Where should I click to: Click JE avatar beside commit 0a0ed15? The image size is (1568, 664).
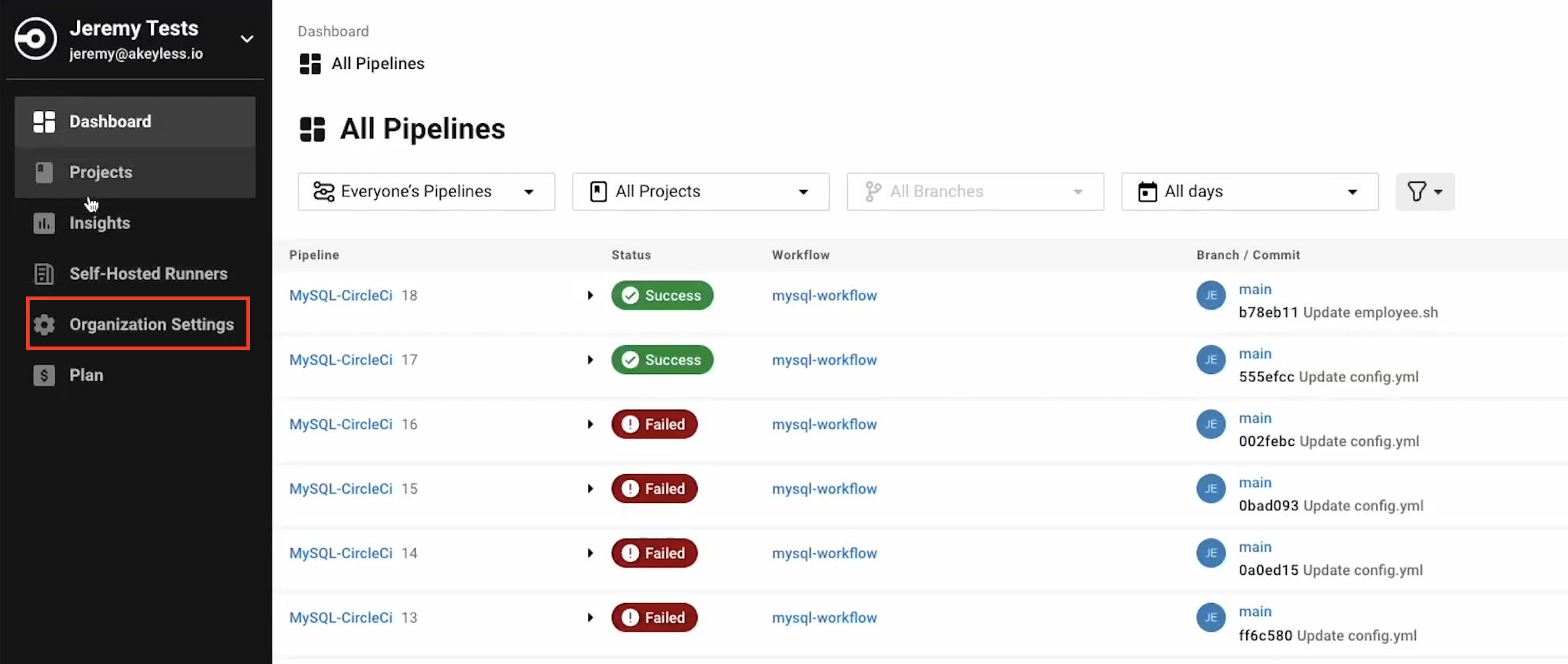coord(1211,553)
